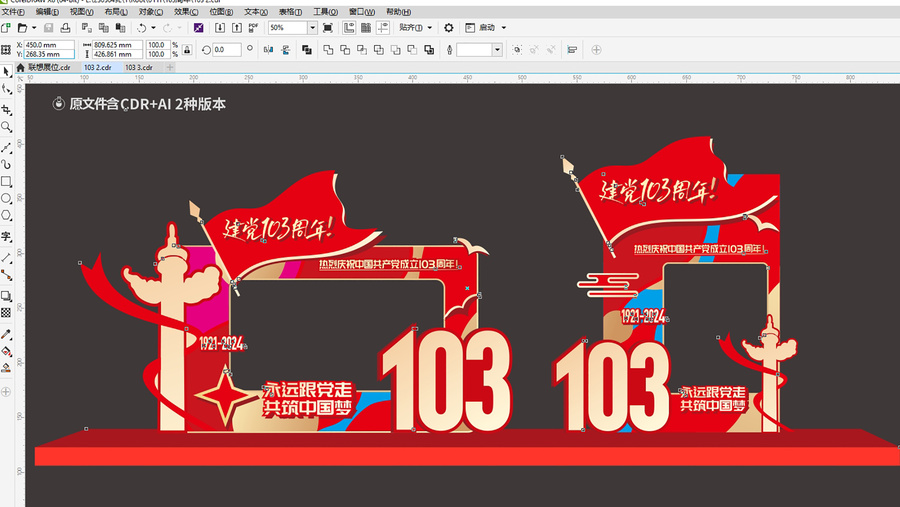900x507 pixels.
Task: Click the Import icon
Action: click(x=220, y=28)
